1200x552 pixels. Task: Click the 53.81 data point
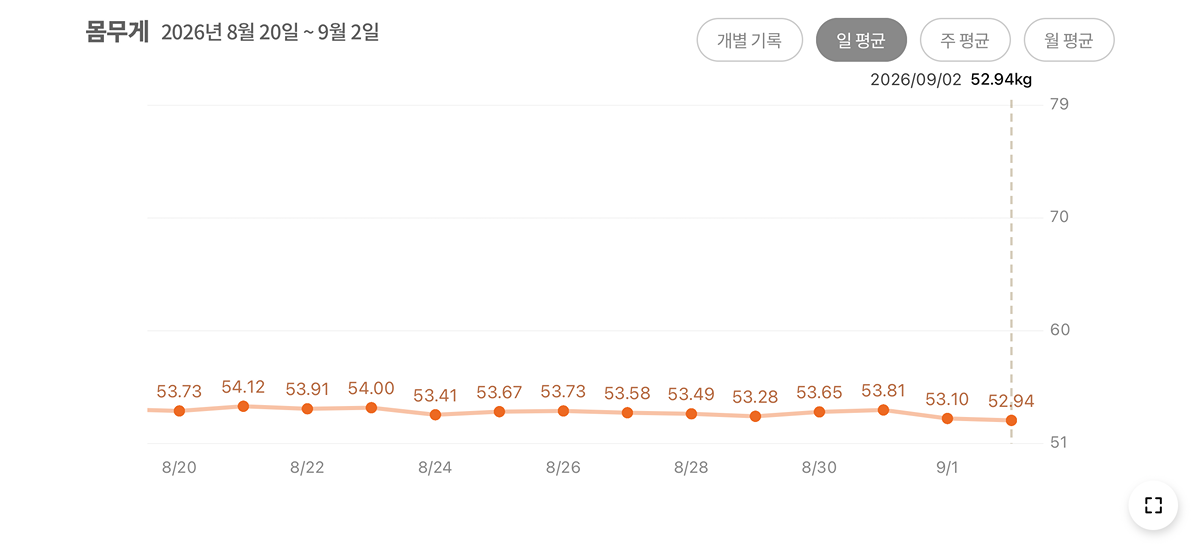[883, 410]
